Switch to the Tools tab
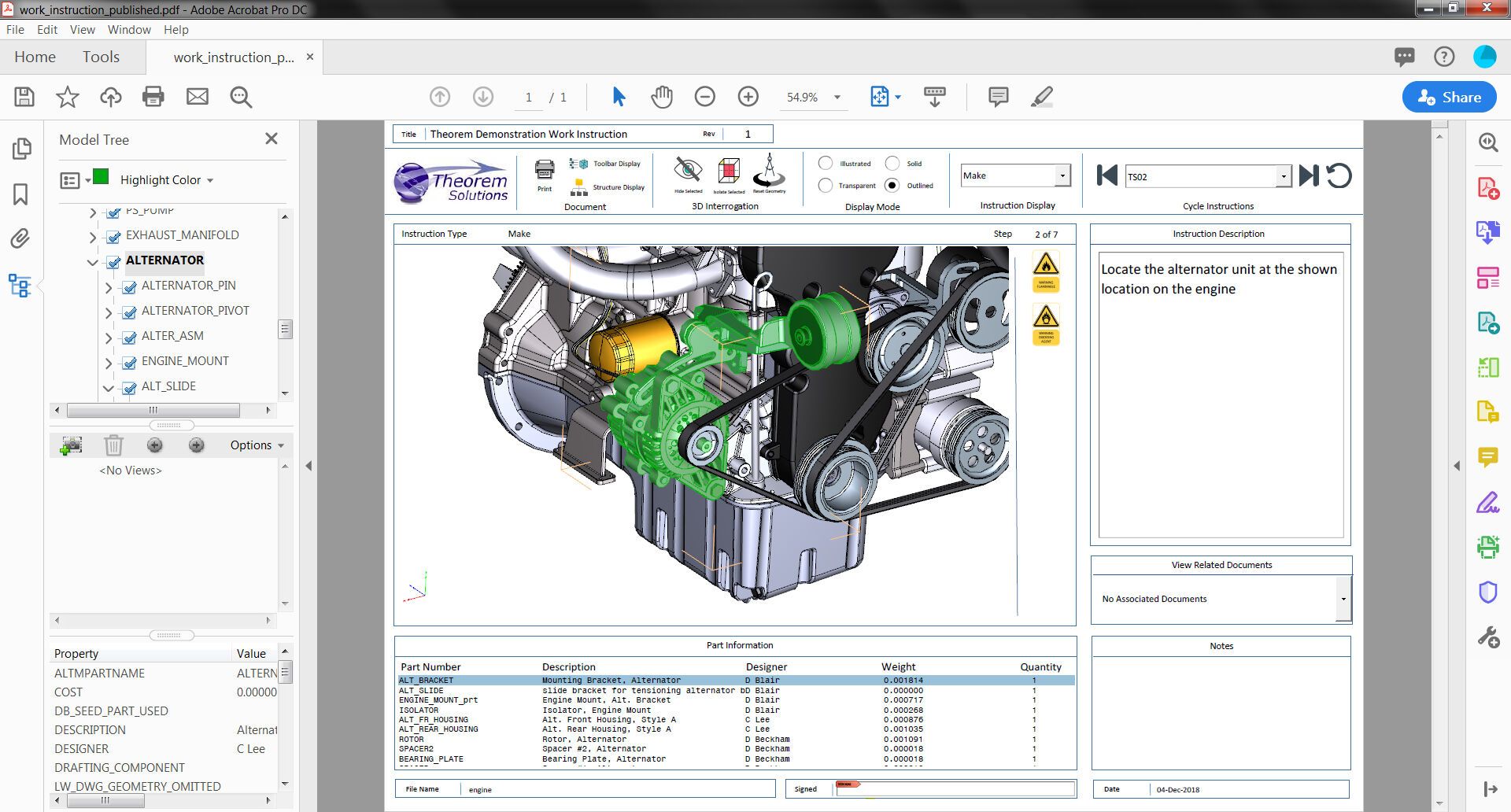 pyautogui.click(x=101, y=56)
